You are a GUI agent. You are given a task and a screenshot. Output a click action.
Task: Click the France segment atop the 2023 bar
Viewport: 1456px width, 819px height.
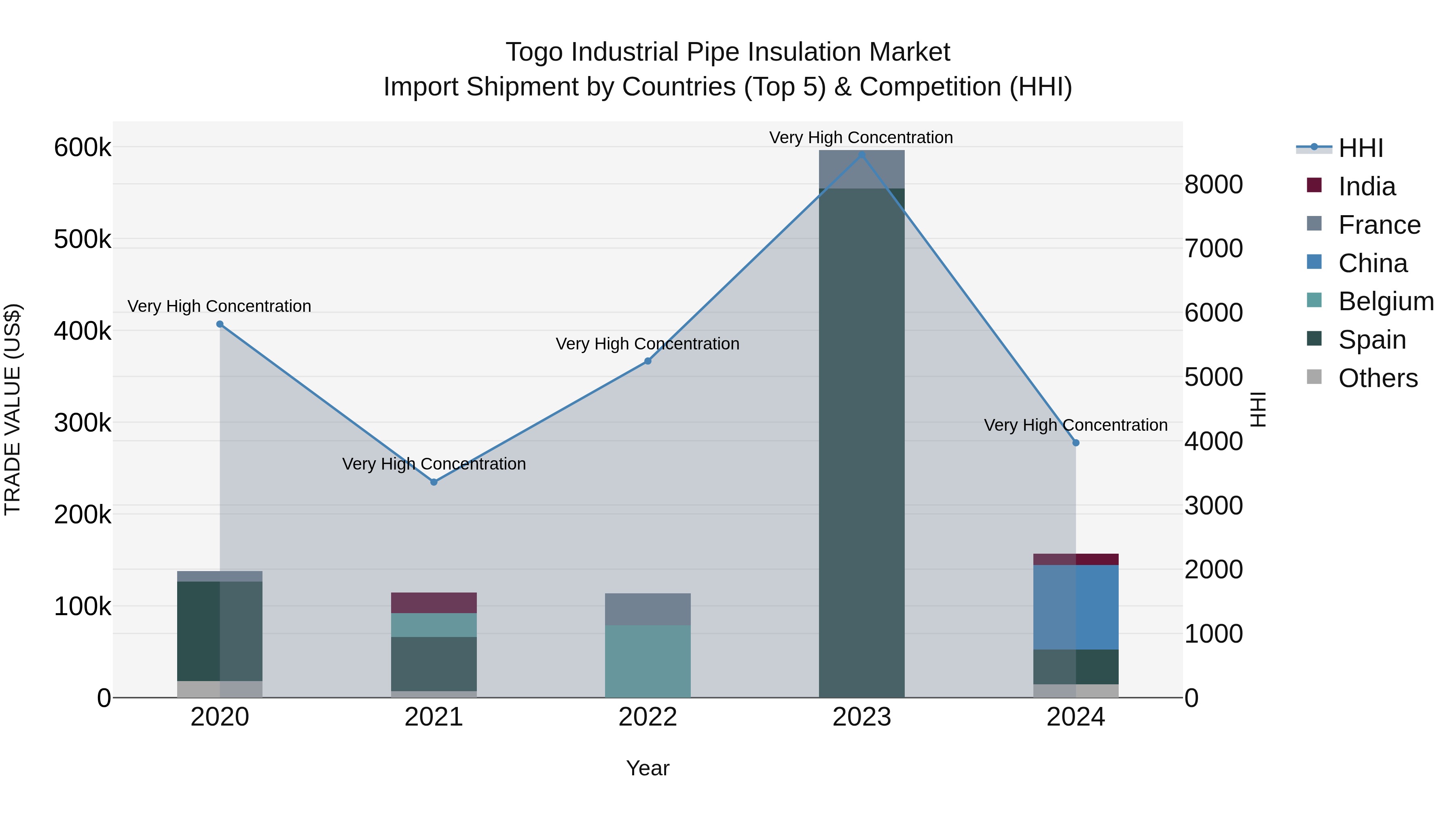[862, 169]
